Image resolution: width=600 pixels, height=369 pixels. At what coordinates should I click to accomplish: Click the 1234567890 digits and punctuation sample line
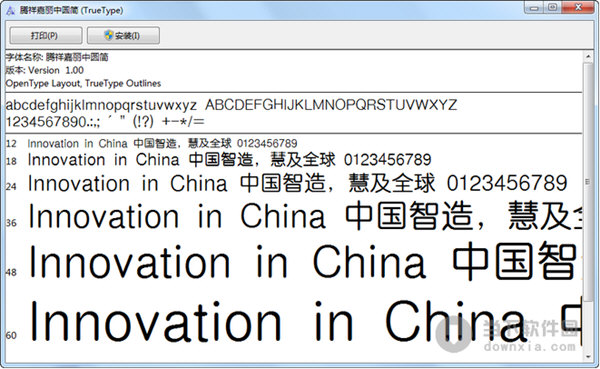pyautogui.click(x=105, y=122)
